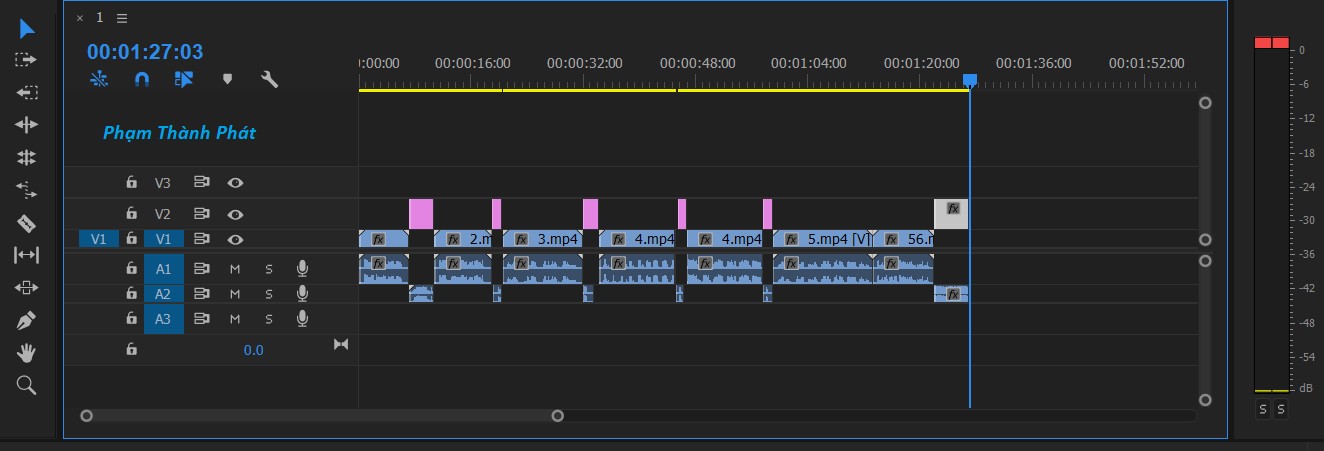Toggle A3 track targeting
The width and height of the screenshot is (1324, 451).
[163, 318]
